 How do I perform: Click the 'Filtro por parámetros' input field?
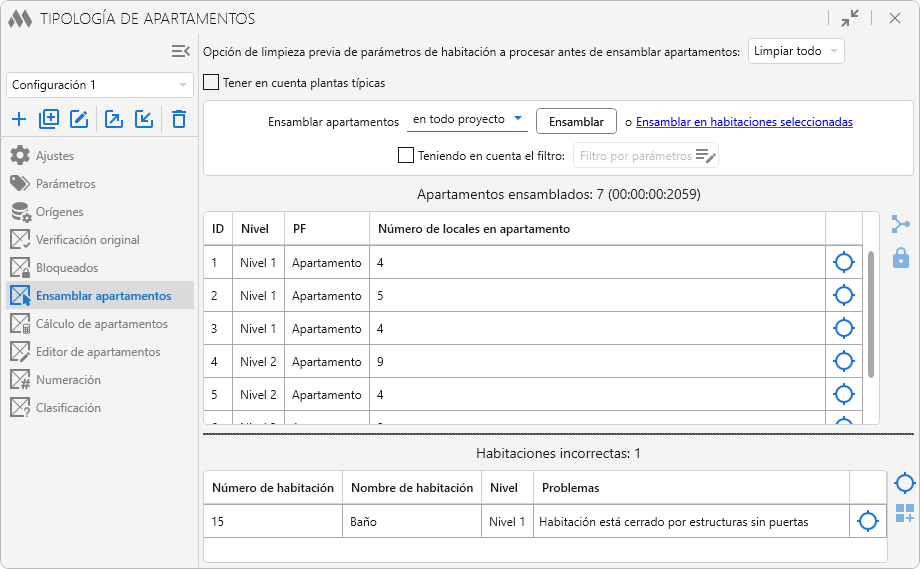(x=636, y=156)
